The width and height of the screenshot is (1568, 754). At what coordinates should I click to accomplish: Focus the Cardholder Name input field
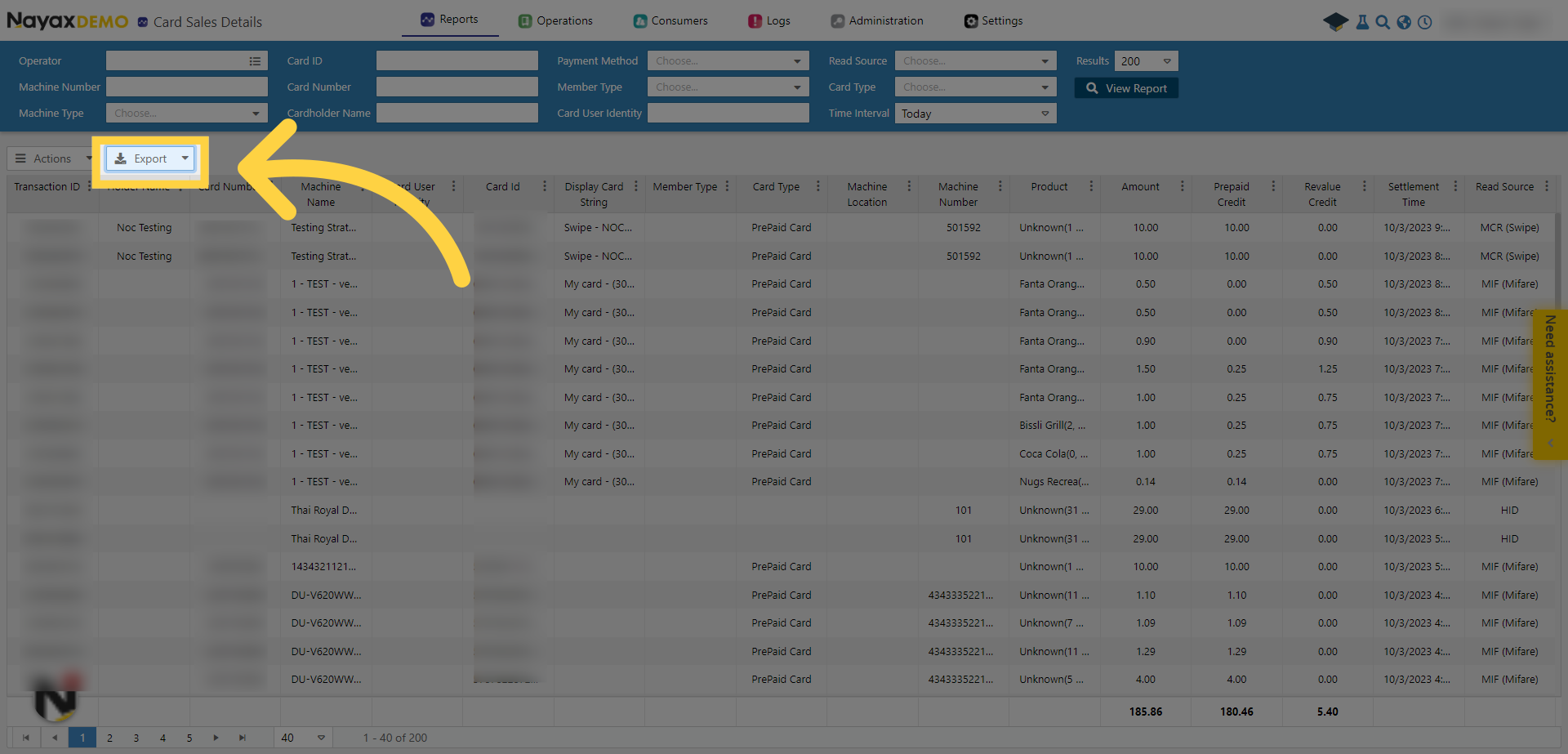click(457, 114)
